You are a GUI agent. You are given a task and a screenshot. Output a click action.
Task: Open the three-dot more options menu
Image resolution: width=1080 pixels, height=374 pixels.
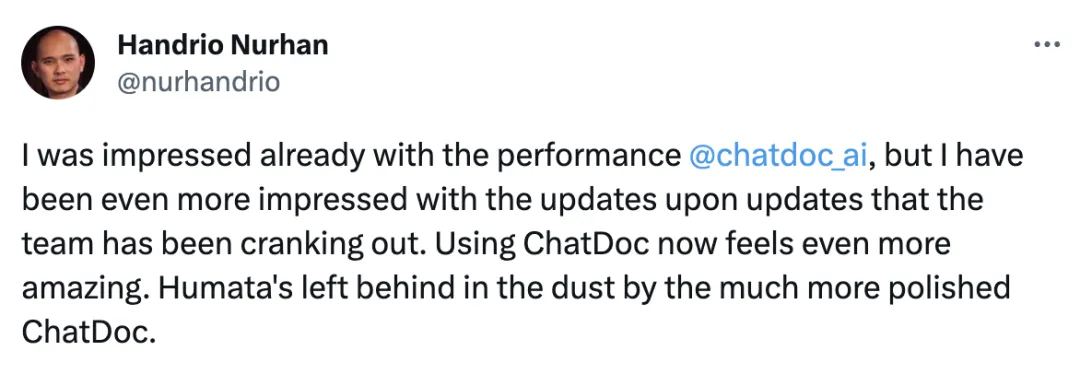[x=1047, y=45]
